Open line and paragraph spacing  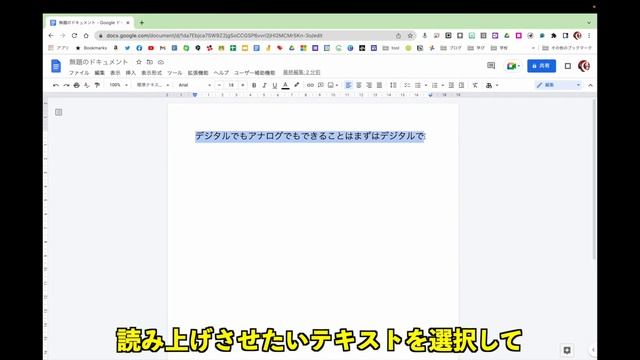click(393, 85)
